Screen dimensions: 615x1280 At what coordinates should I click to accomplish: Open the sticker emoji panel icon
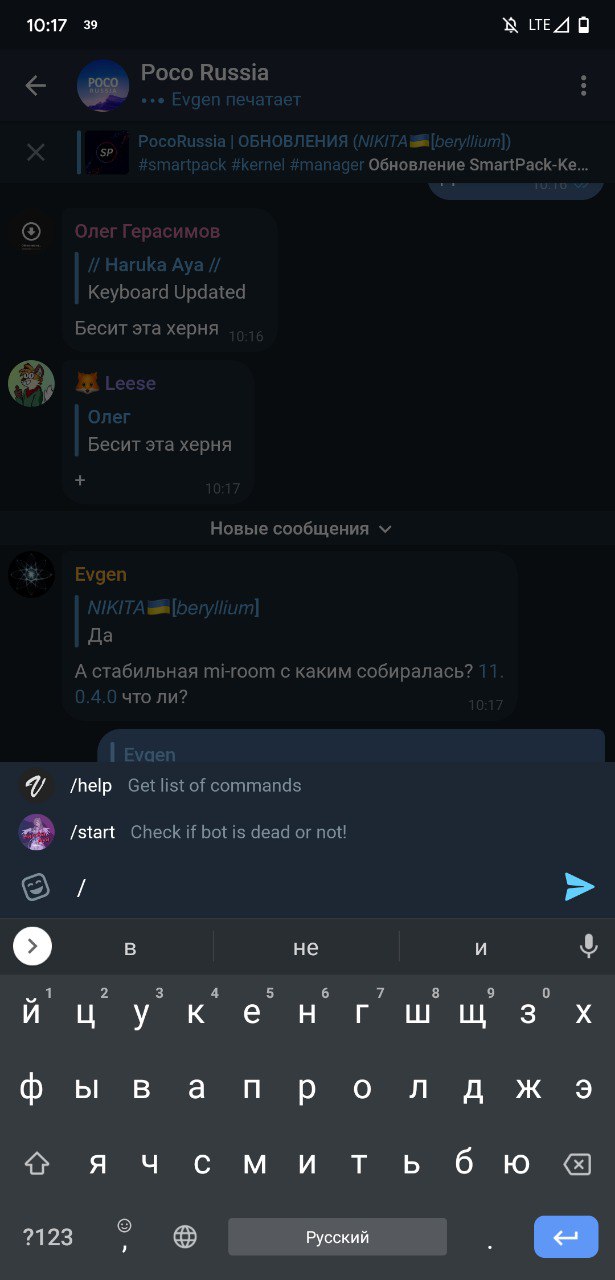pos(36,887)
